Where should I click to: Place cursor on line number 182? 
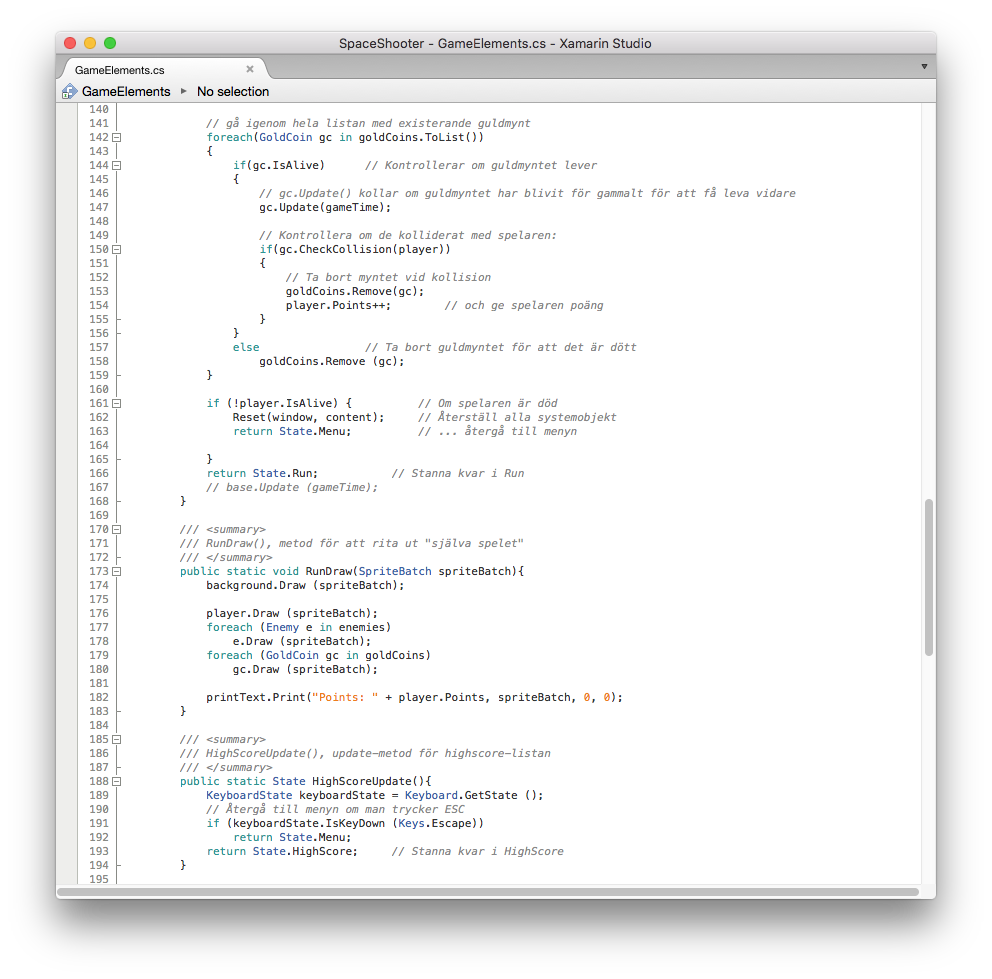[99, 697]
